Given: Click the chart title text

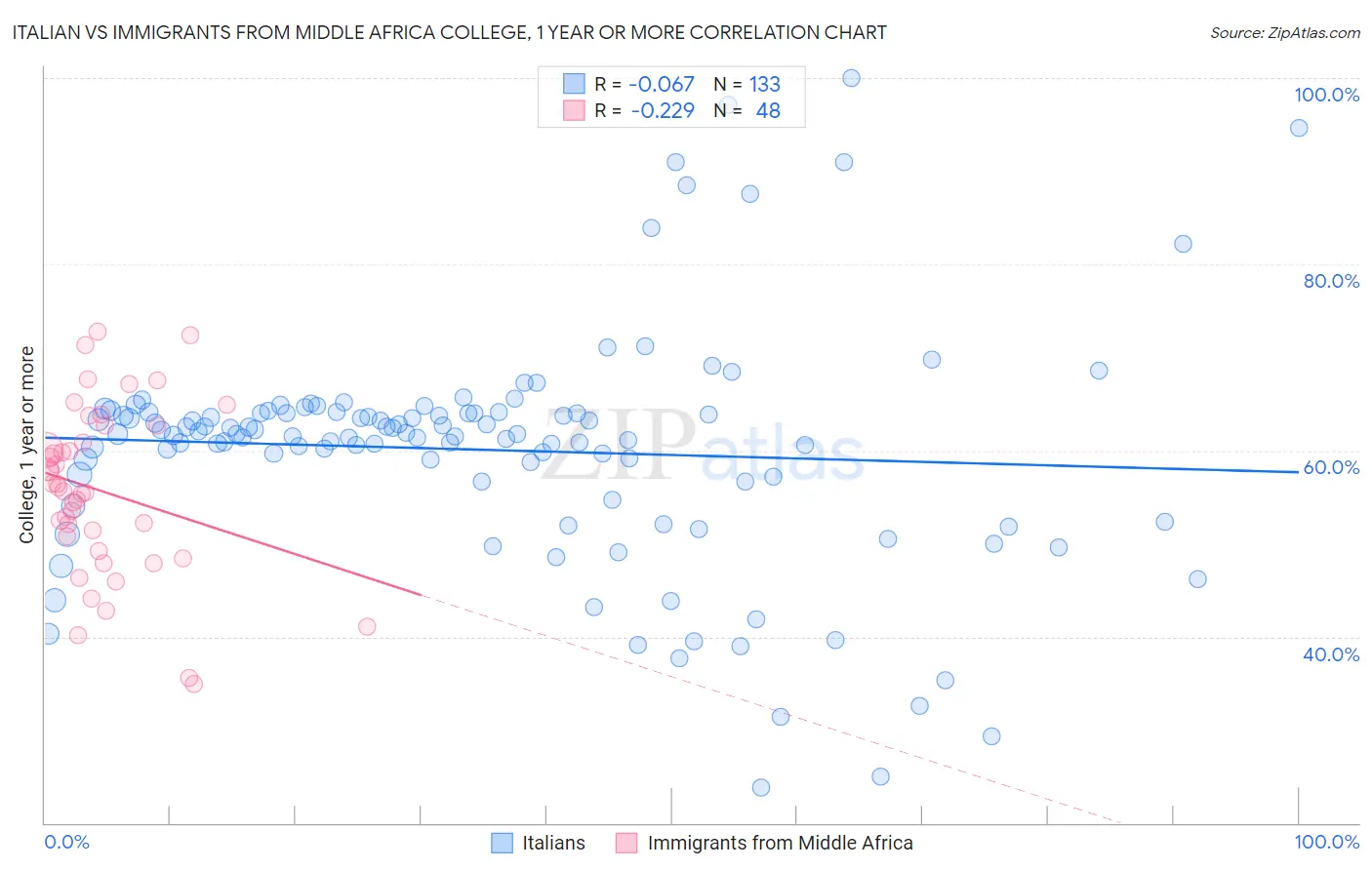Looking at the screenshot, I should point(449,32).
